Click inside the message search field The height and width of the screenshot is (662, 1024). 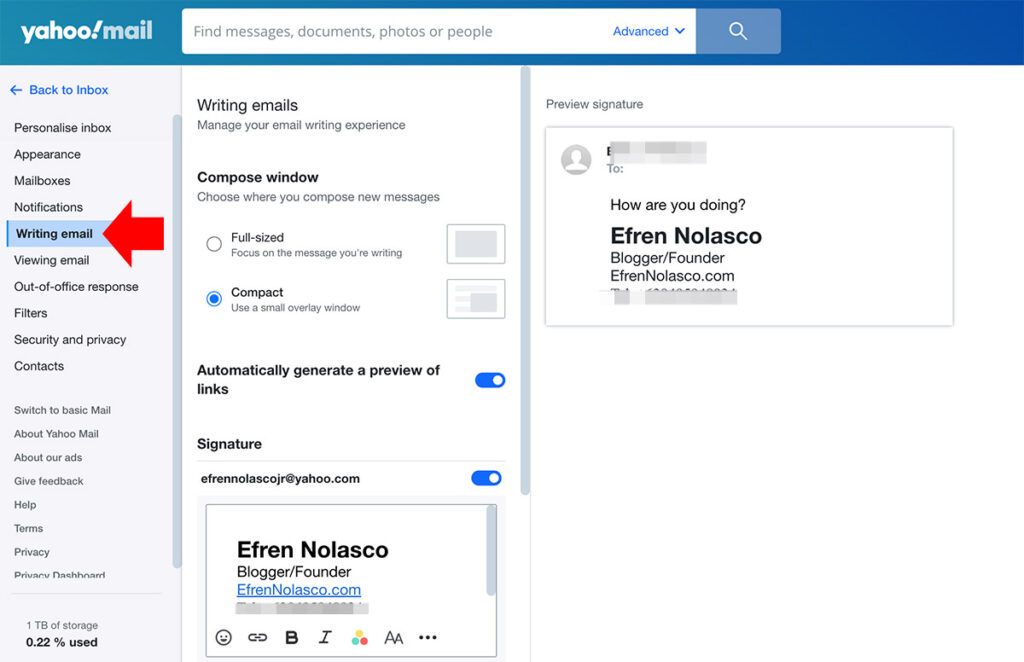click(400, 31)
